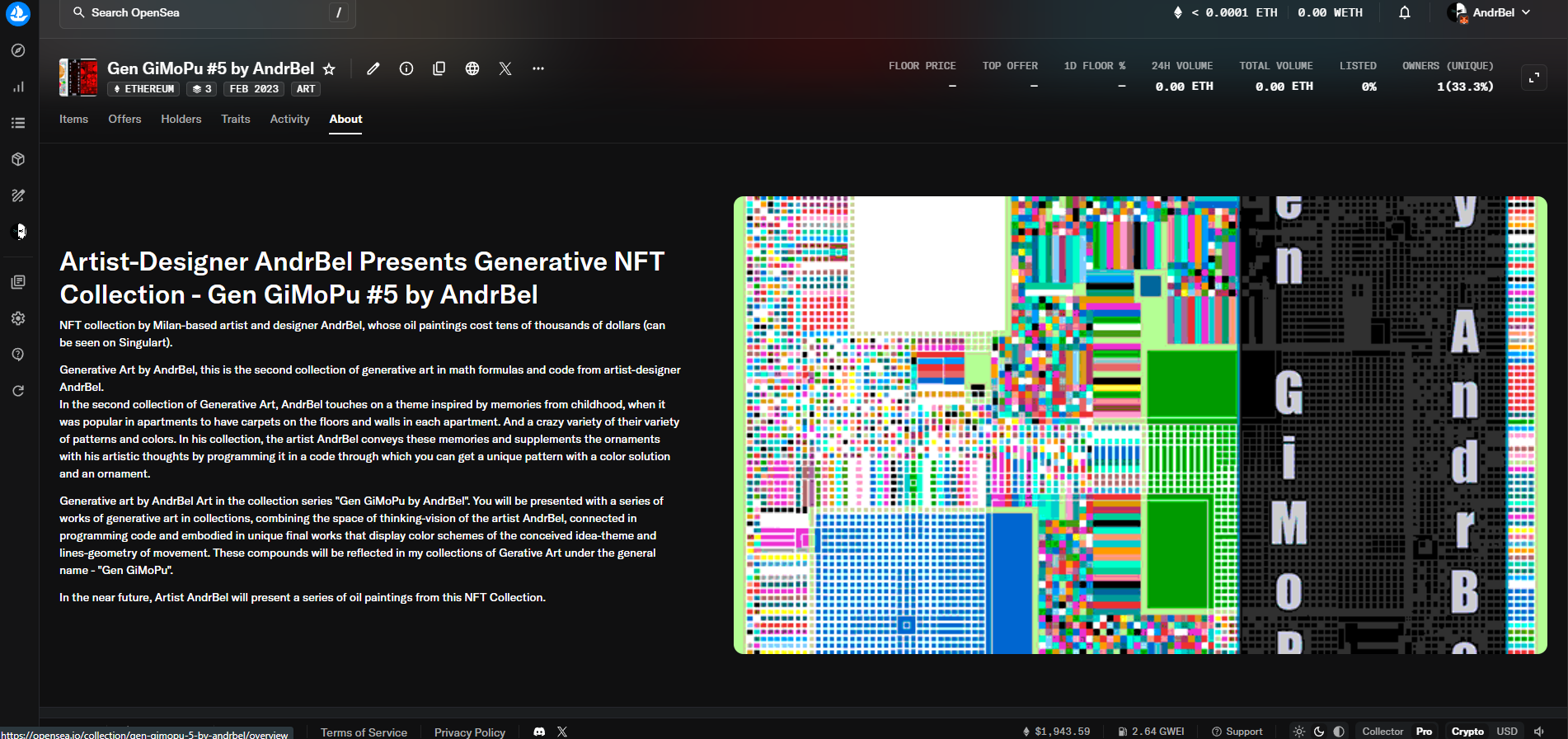Copy the collection link icon
The height and width of the screenshot is (739, 1568).
coord(439,68)
